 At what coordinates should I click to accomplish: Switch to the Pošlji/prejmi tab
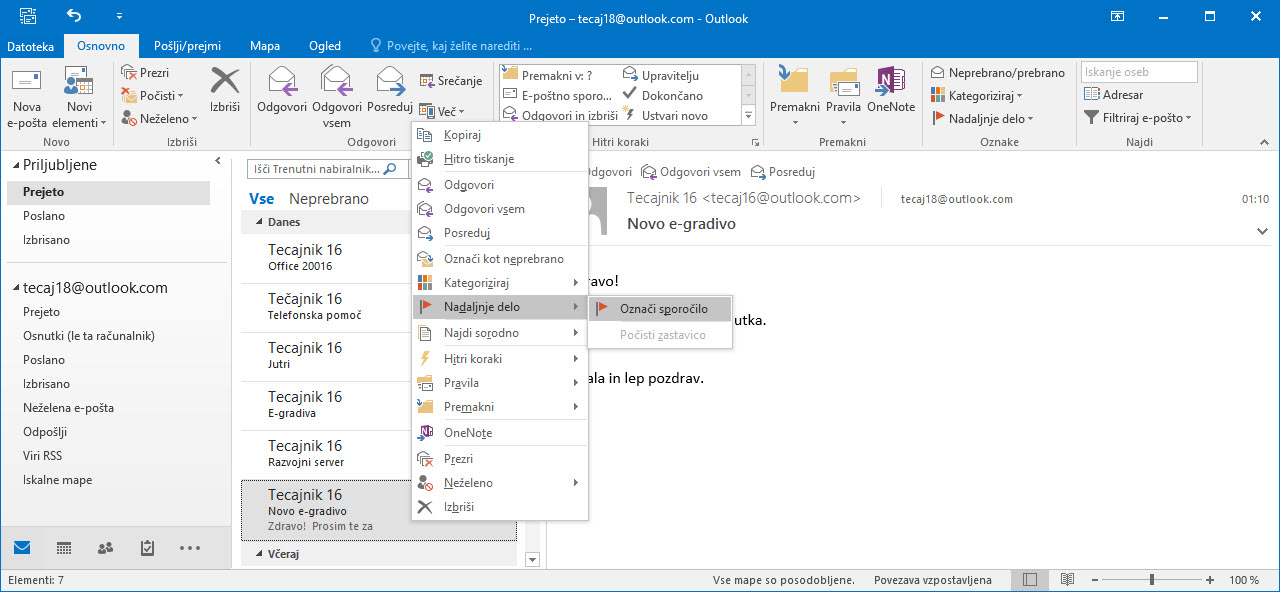[x=187, y=46]
